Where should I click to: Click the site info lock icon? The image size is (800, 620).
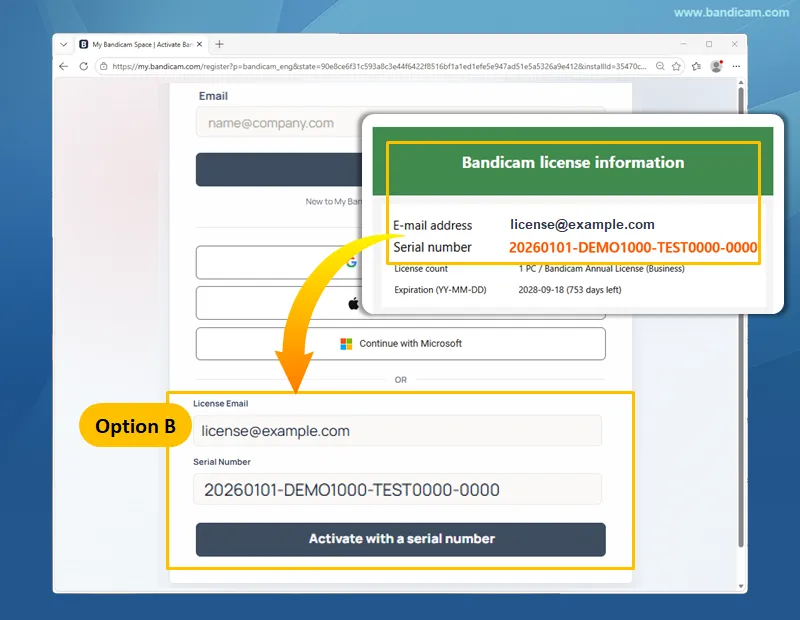(104, 66)
